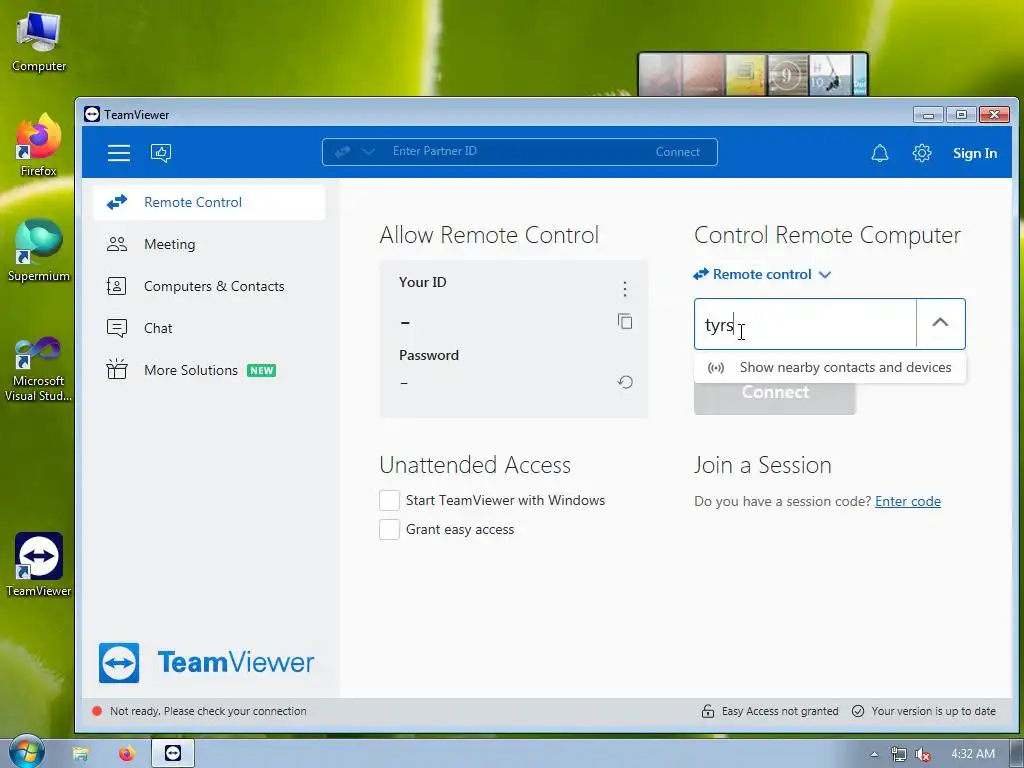Click the Enter code link
Viewport: 1024px width, 768px height.
(908, 502)
